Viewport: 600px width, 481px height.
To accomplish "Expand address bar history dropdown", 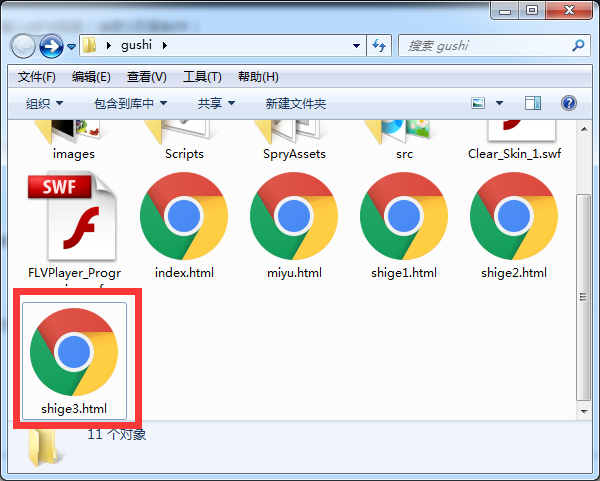I will coord(356,46).
